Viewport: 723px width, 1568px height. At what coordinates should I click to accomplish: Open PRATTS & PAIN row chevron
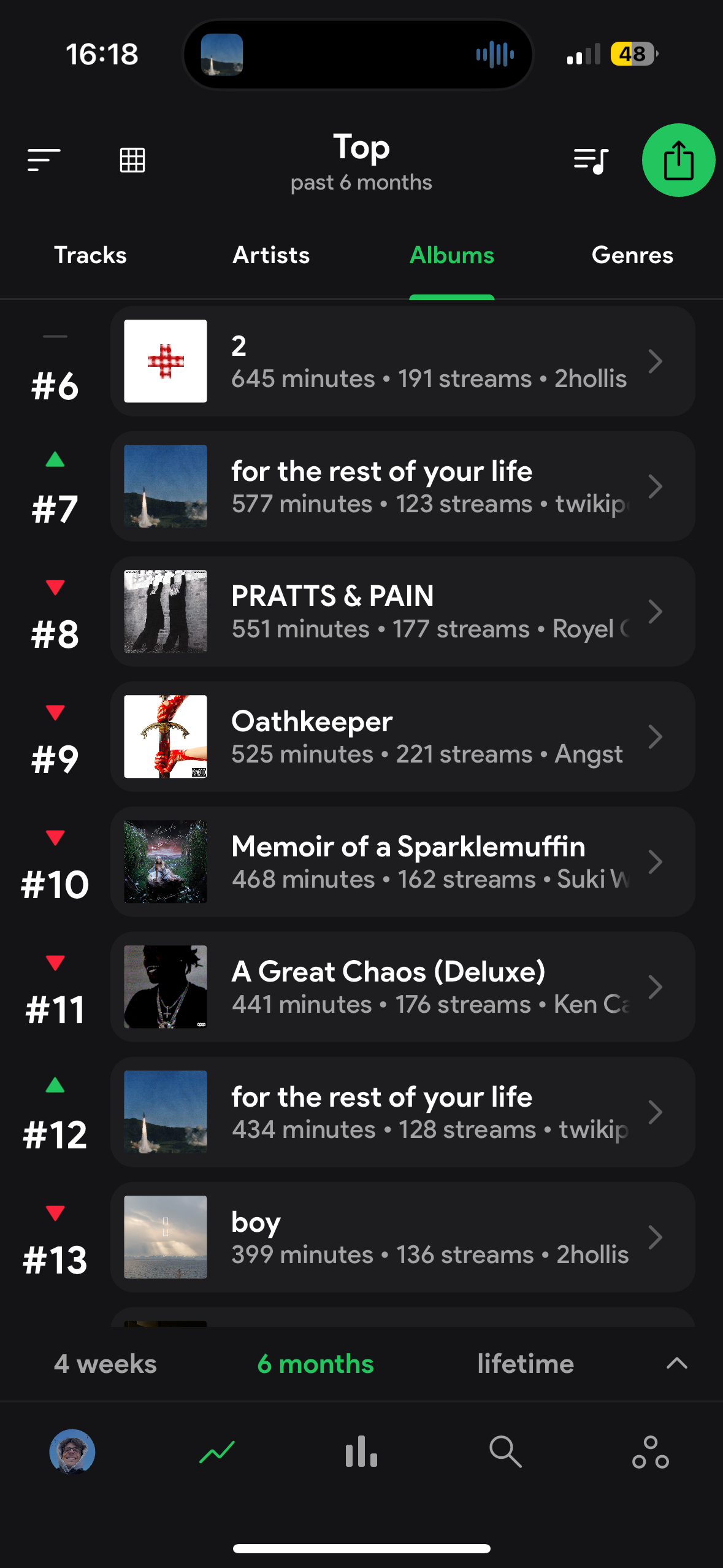coord(655,612)
